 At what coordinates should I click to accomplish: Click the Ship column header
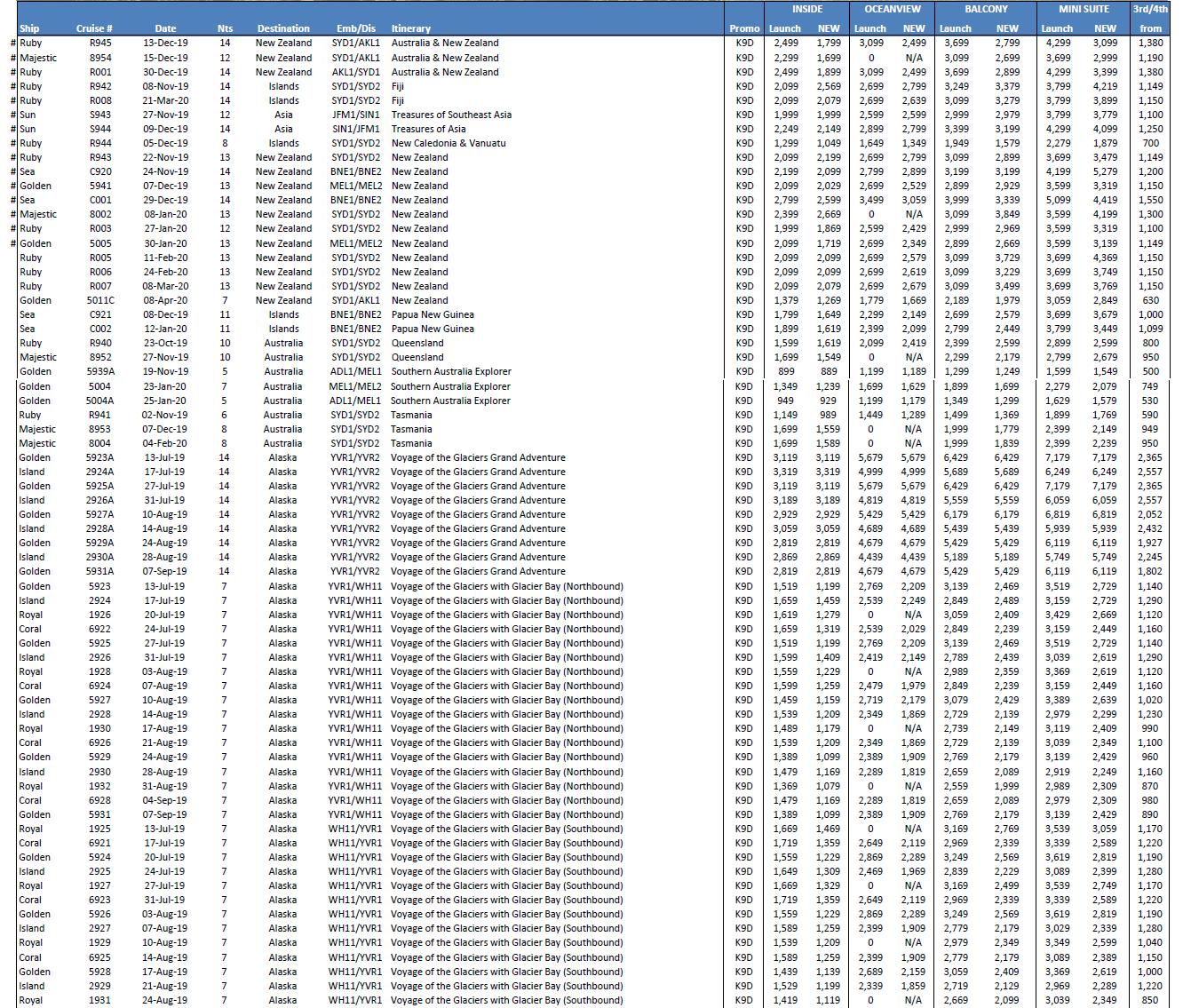(29, 28)
